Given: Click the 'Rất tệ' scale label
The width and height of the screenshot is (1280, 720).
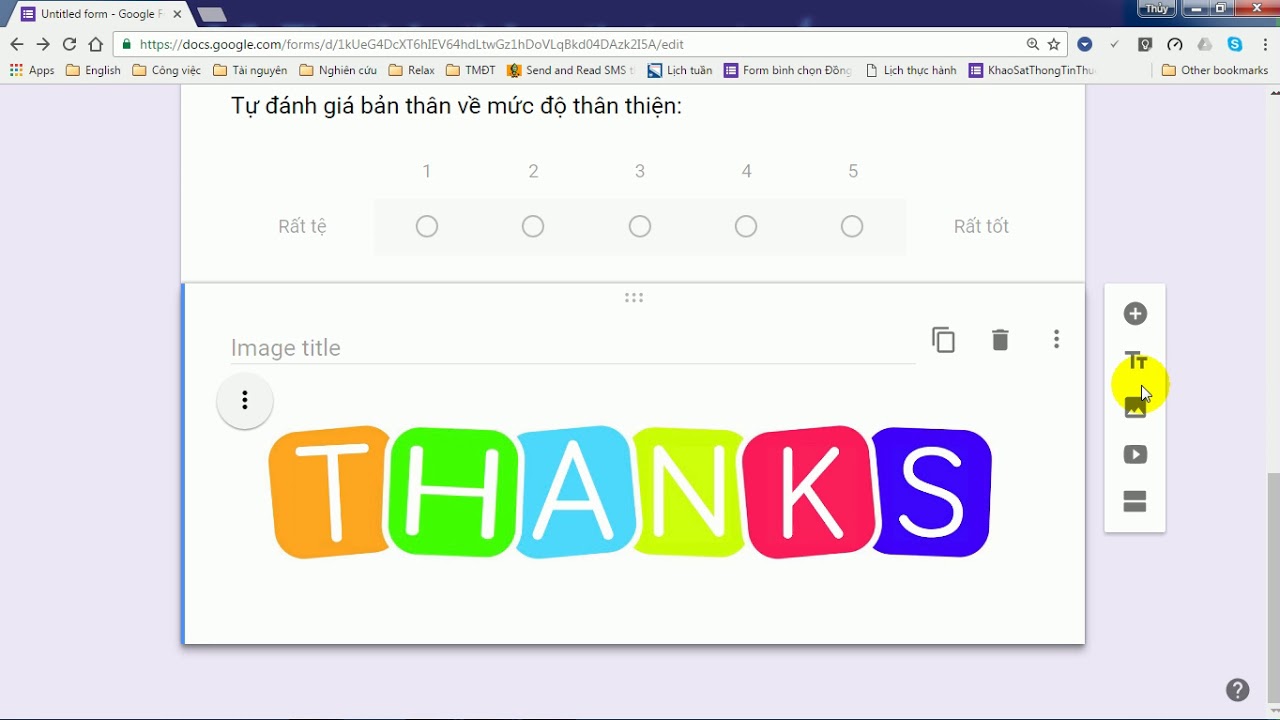Looking at the screenshot, I should click(x=302, y=227).
